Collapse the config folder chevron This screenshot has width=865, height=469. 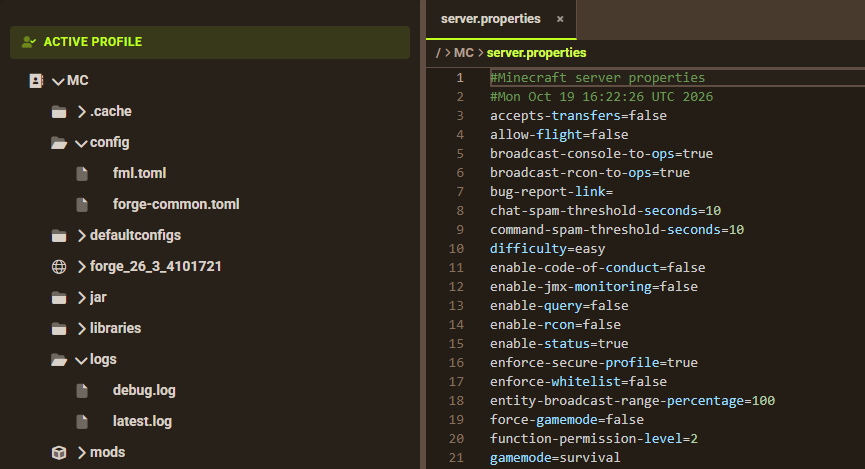coord(81,143)
